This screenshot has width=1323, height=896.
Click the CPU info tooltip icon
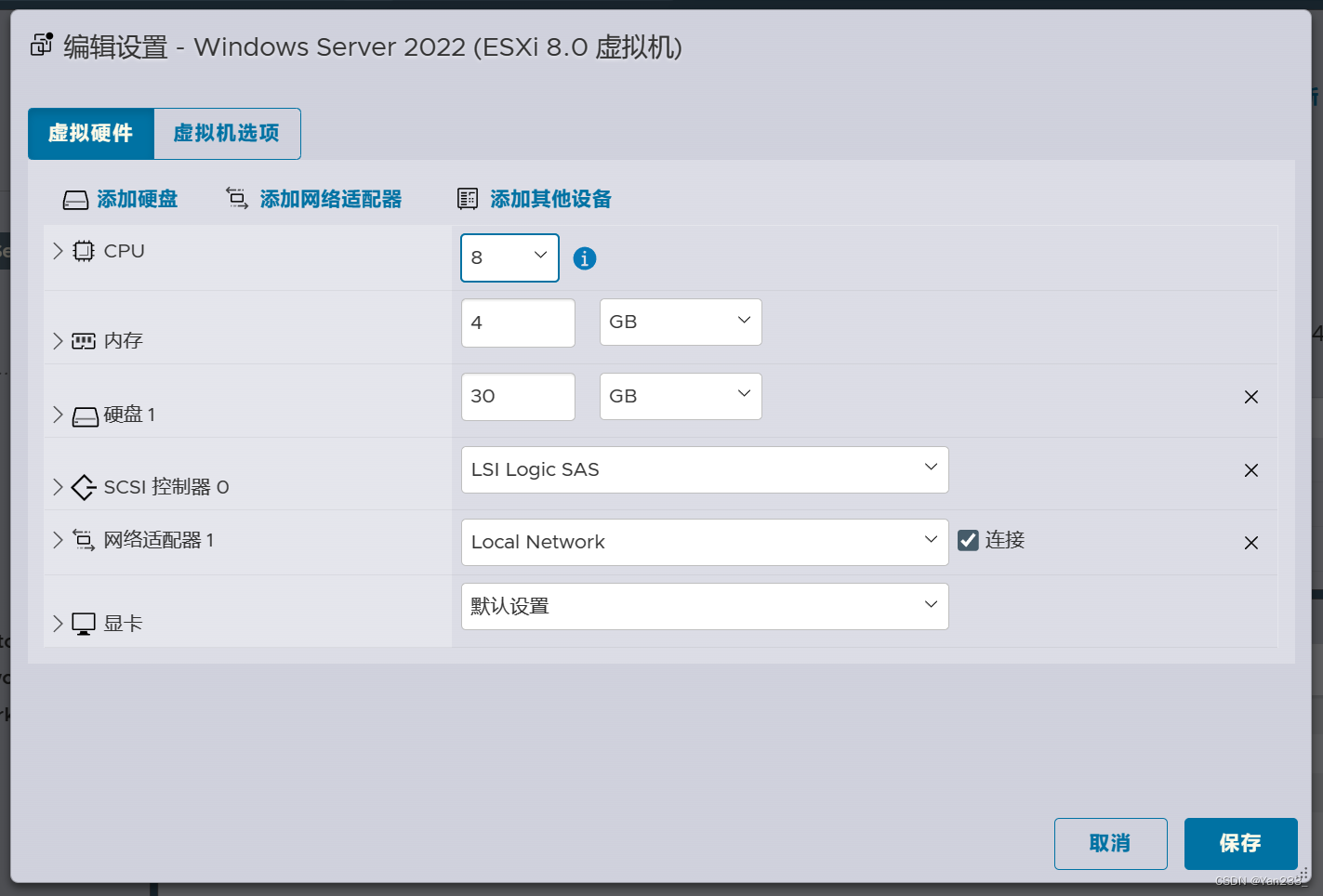click(585, 258)
